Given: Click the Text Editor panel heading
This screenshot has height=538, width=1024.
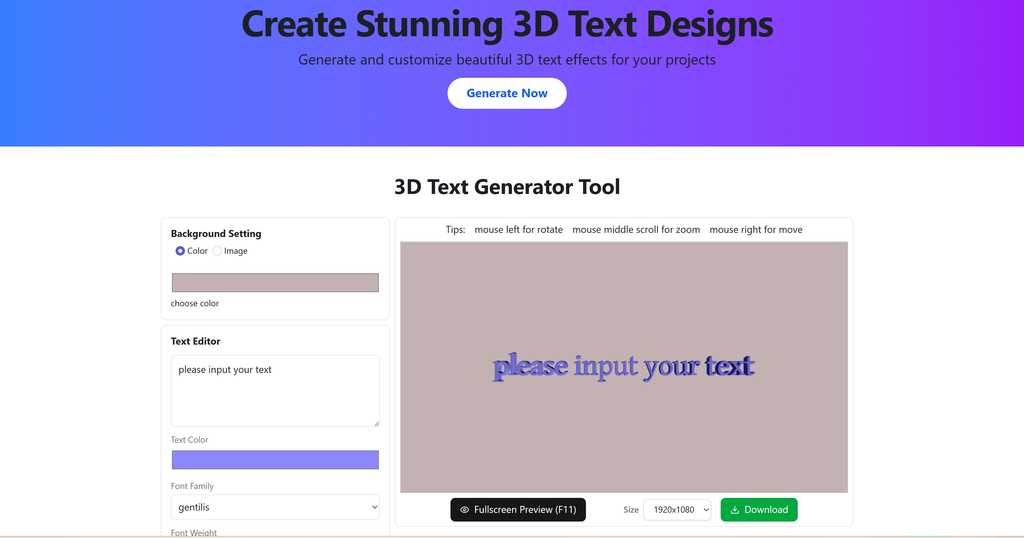Looking at the screenshot, I should (196, 341).
